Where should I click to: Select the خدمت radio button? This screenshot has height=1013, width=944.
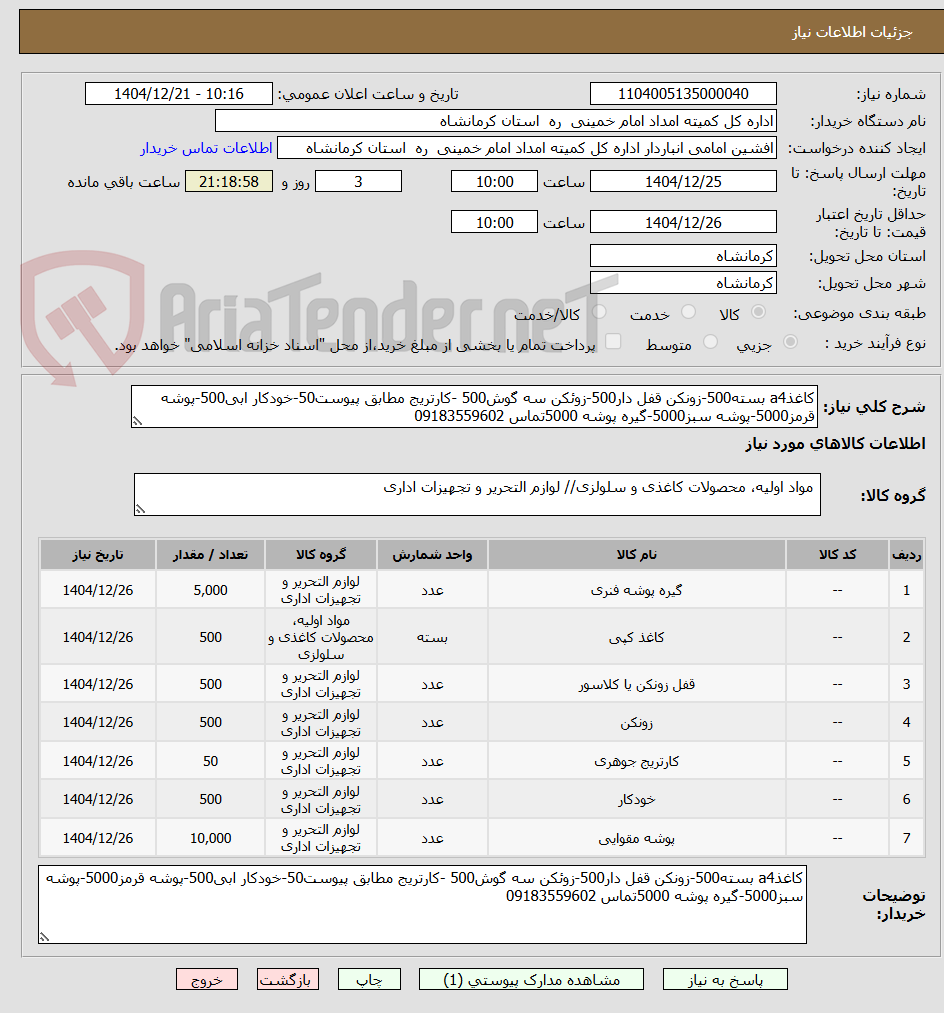(689, 312)
